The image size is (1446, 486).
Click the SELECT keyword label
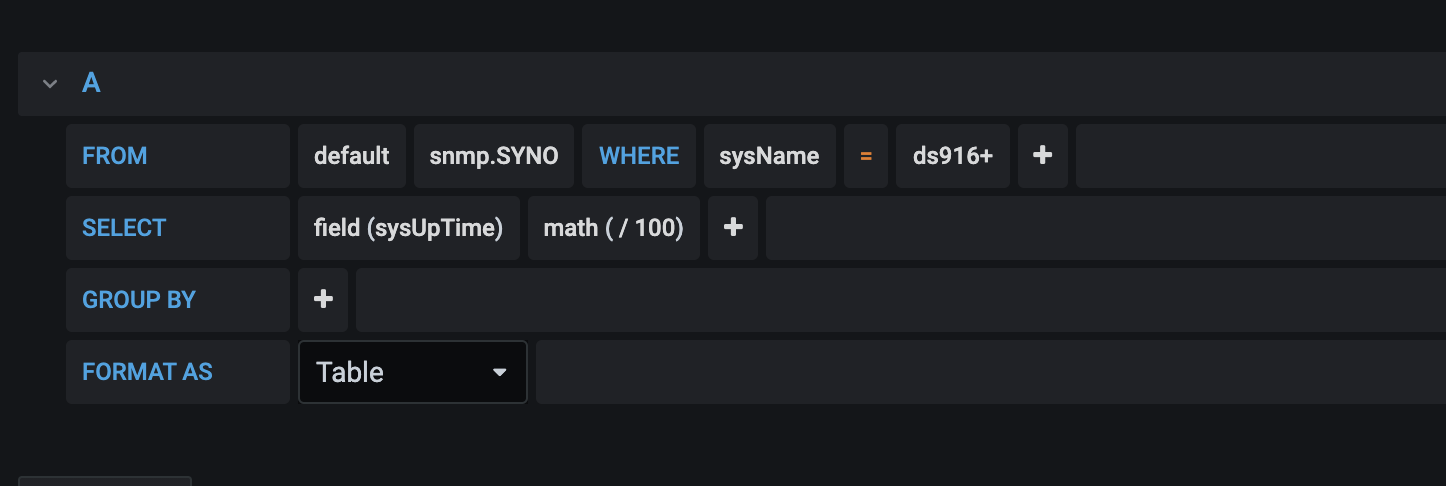[x=124, y=228]
